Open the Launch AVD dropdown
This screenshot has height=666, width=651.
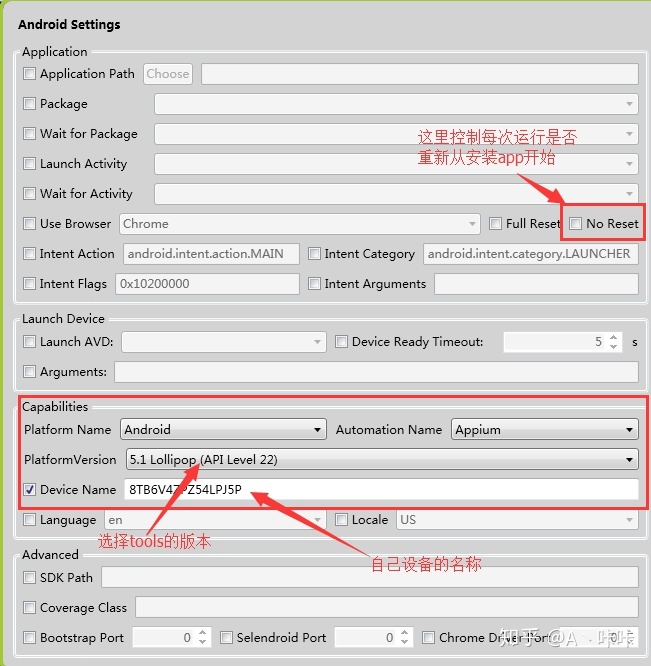(x=224, y=342)
